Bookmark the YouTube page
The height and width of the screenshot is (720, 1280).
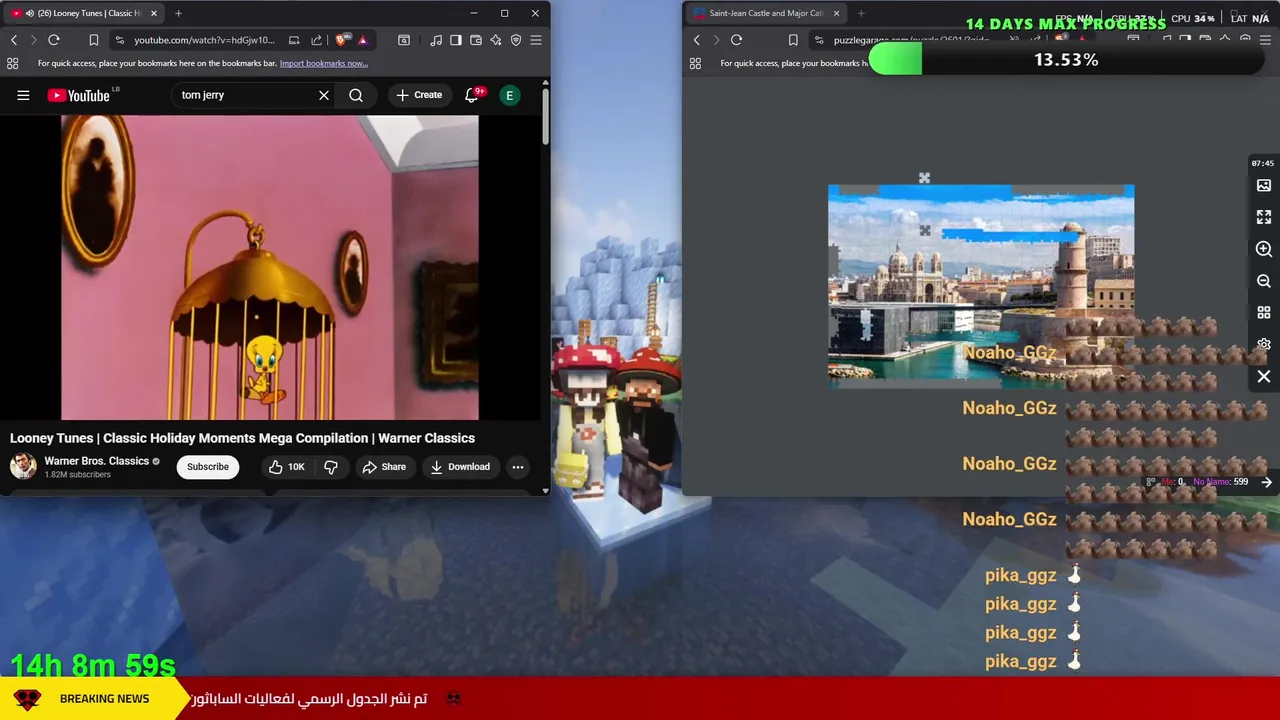pyautogui.click(x=94, y=40)
